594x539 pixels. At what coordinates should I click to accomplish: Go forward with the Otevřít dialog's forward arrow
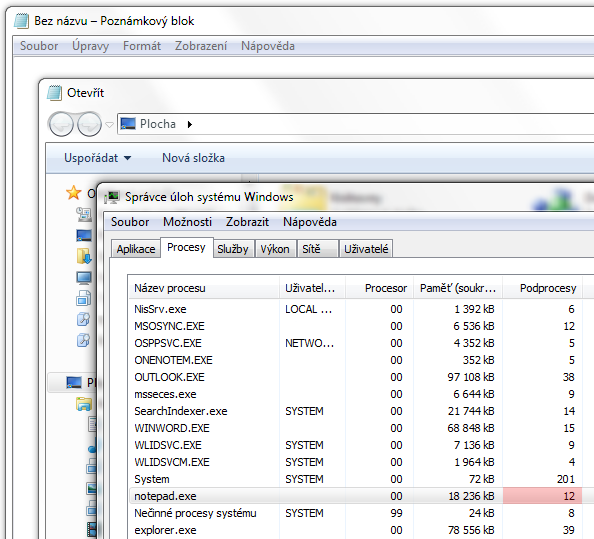(89, 124)
